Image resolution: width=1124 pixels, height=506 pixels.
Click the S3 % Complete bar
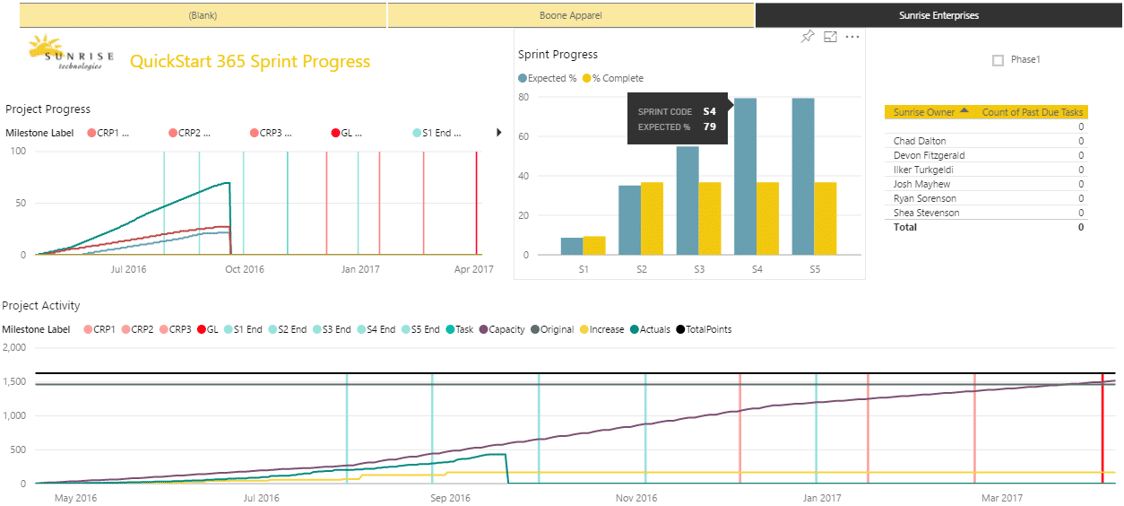pos(710,219)
